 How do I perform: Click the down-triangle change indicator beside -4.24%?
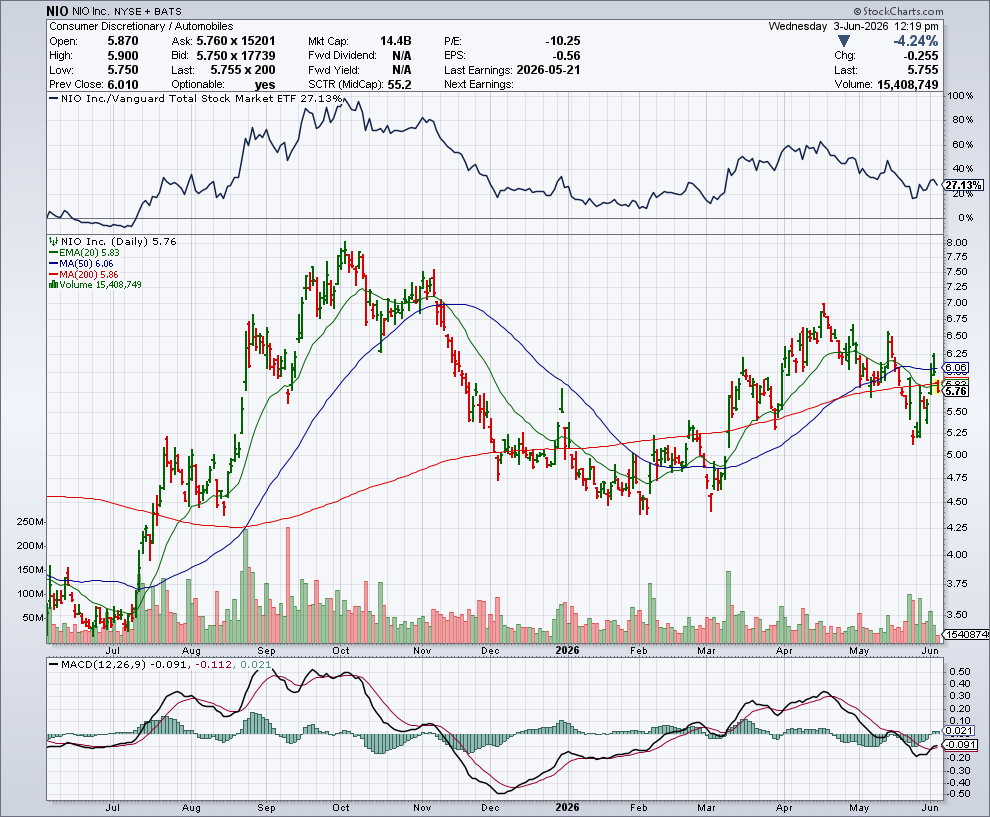click(844, 41)
